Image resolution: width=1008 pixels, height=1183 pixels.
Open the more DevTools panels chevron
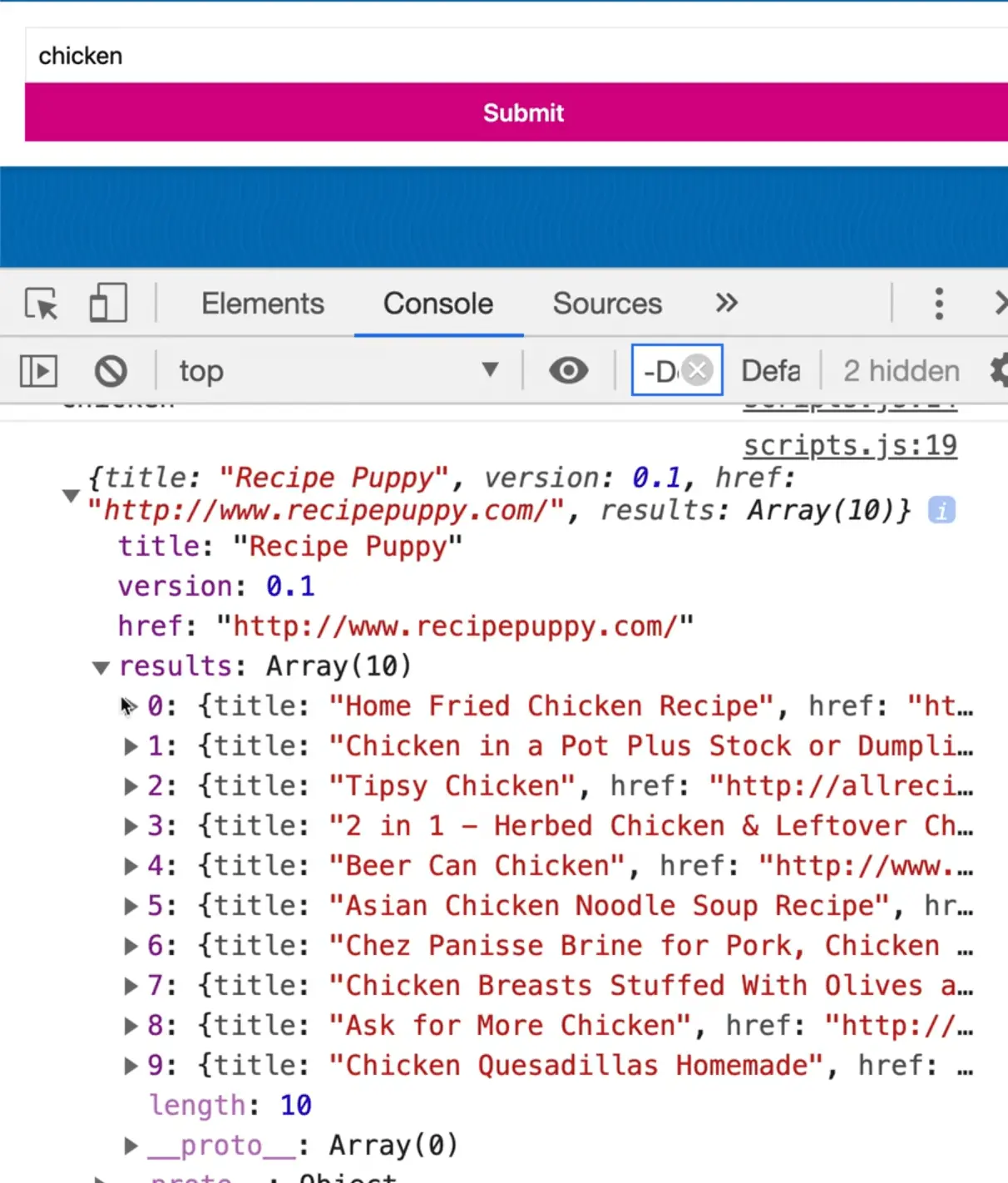tap(724, 304)
